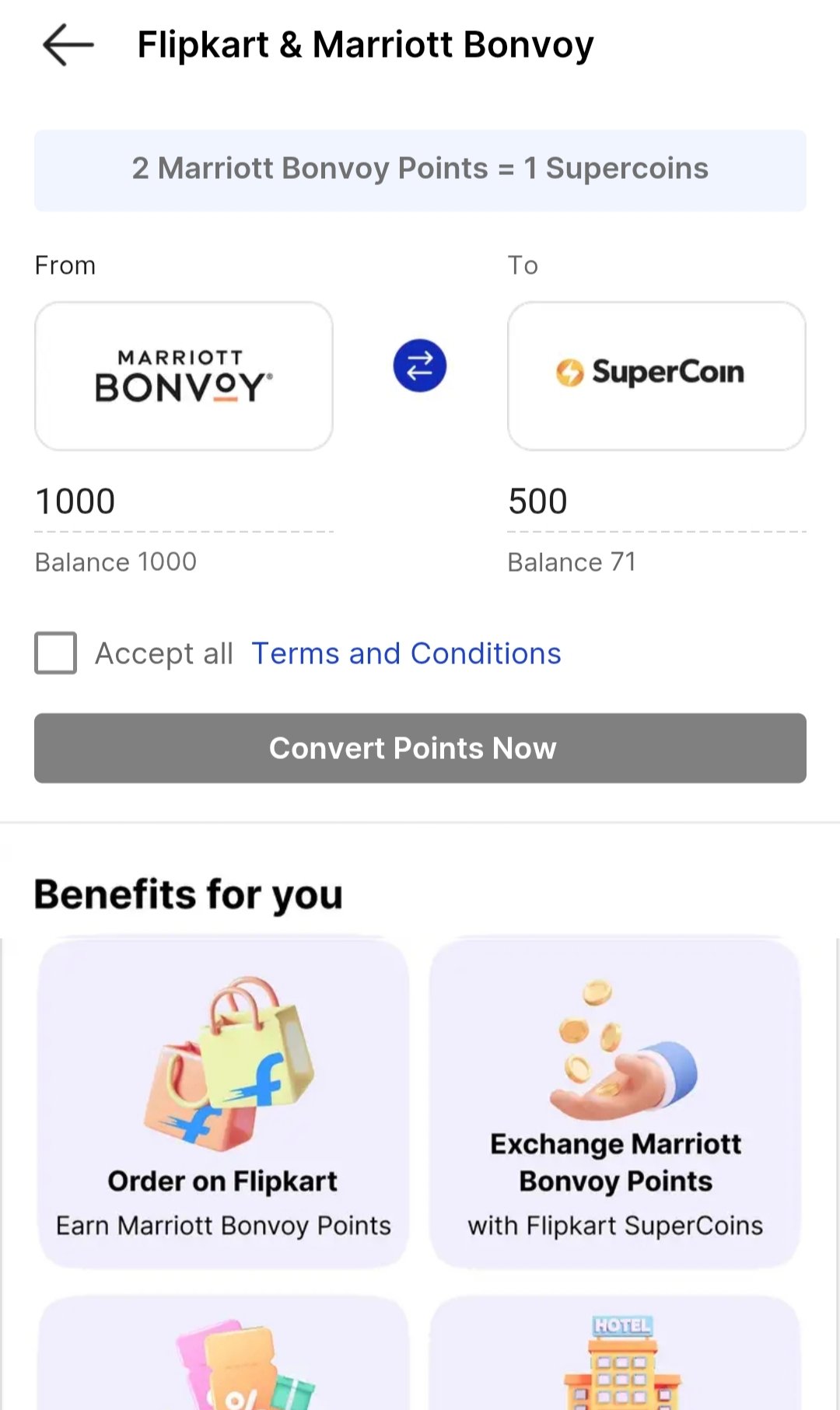Tap the Balance 71 label
The width and height of the screenshot is (840, 1410).
tap(572, 562)
